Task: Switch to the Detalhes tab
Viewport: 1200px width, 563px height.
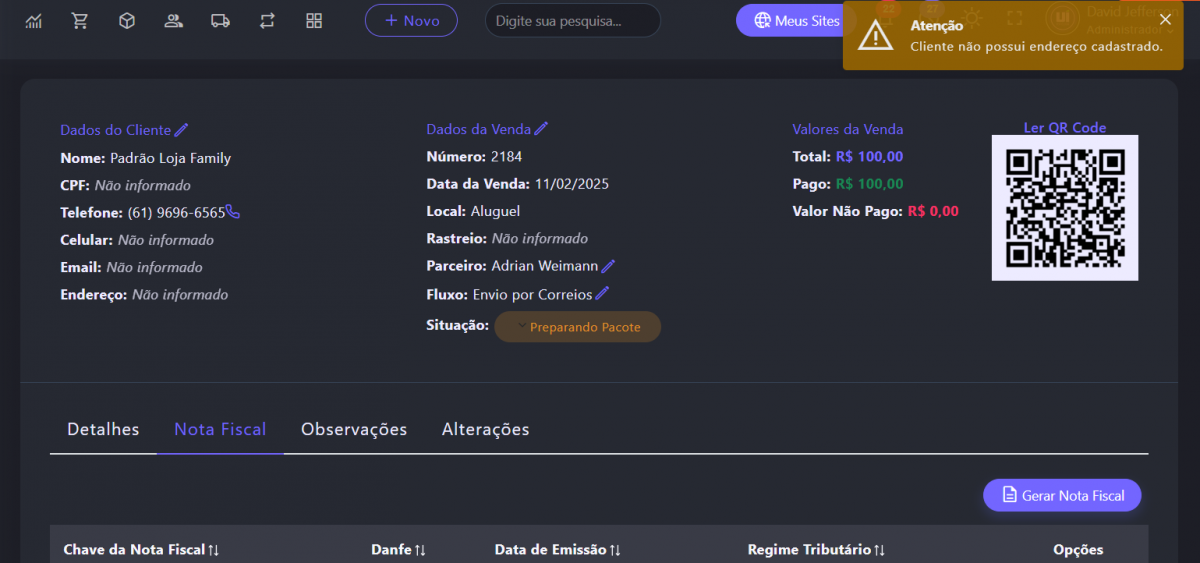Action: pos(103,429)
